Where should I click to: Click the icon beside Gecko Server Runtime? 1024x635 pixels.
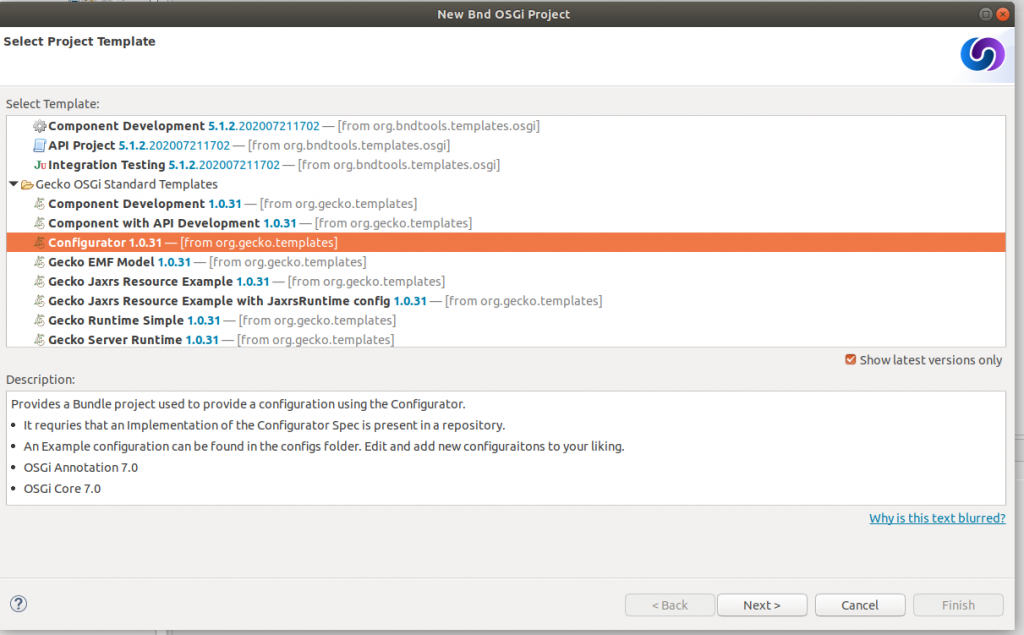[40, 340]
